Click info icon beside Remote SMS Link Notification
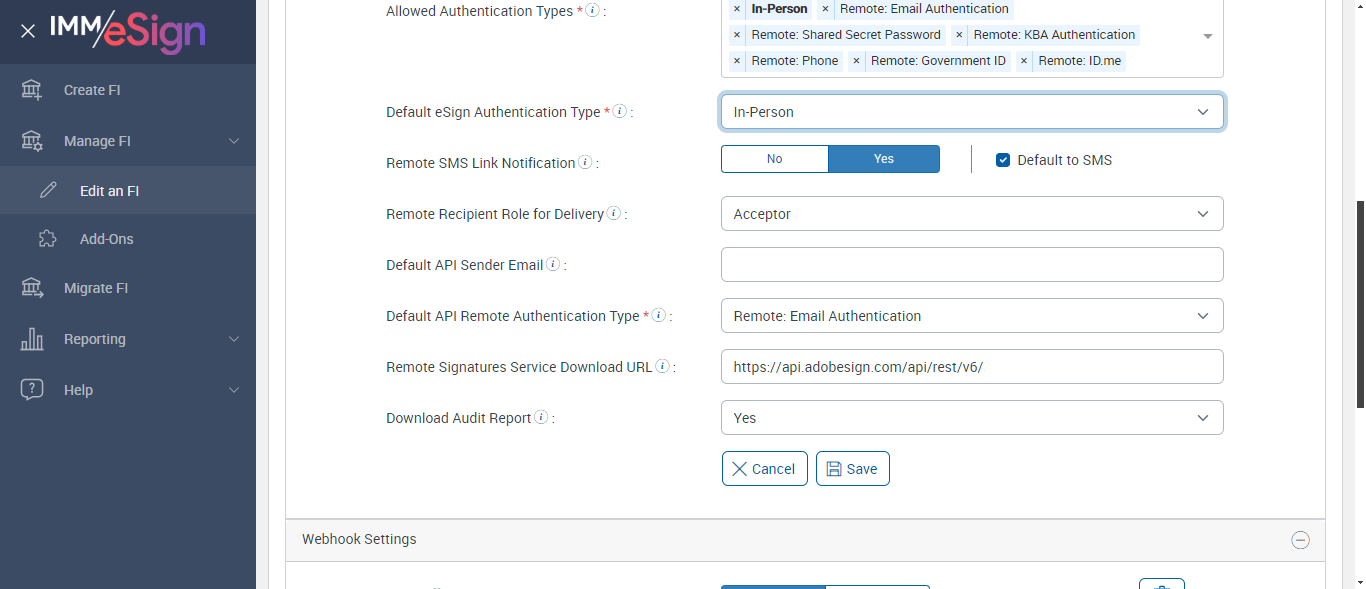The image size is (1366, 589). [585, 162]
